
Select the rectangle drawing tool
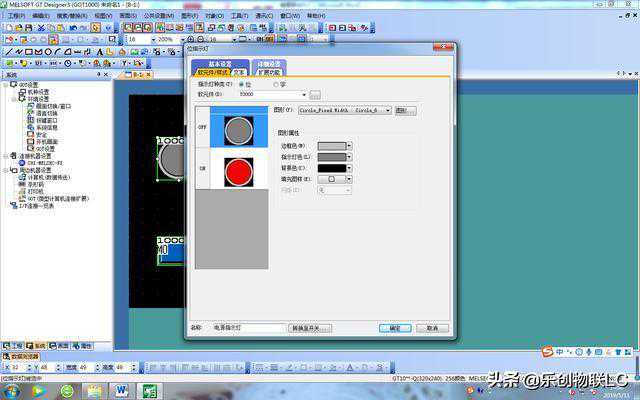29,51
